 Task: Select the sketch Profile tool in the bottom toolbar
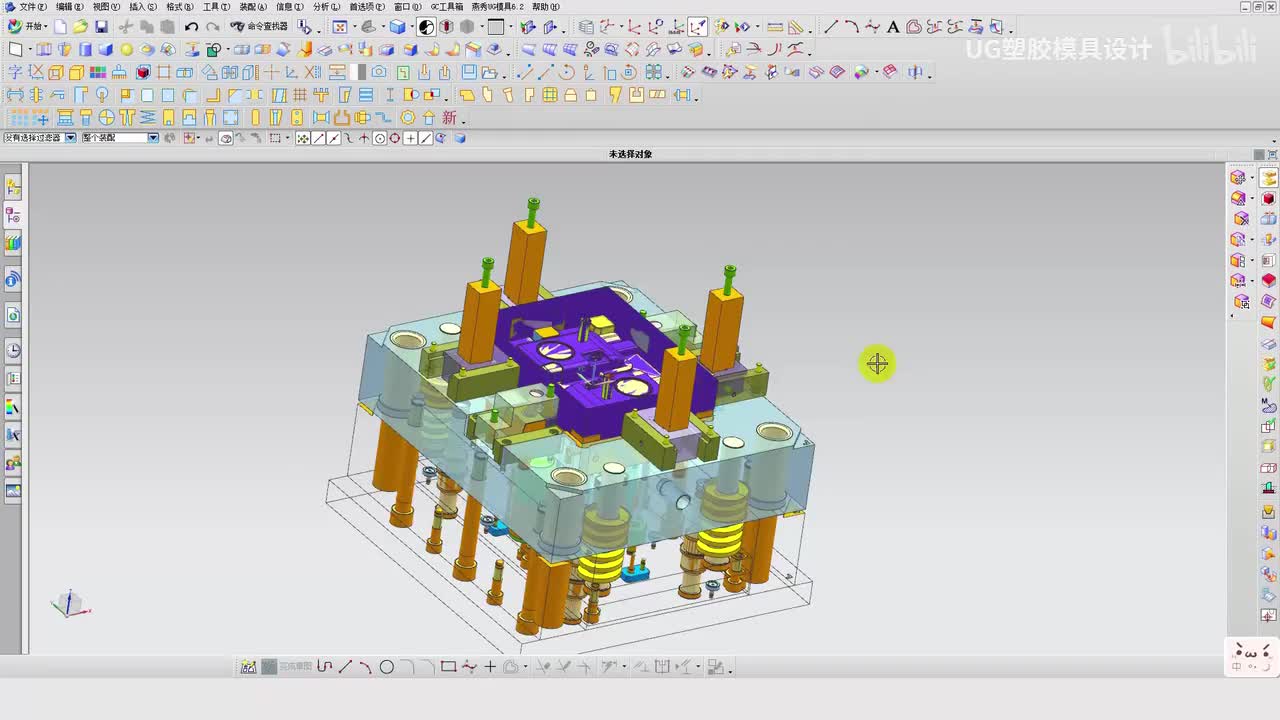pos(324,667)
